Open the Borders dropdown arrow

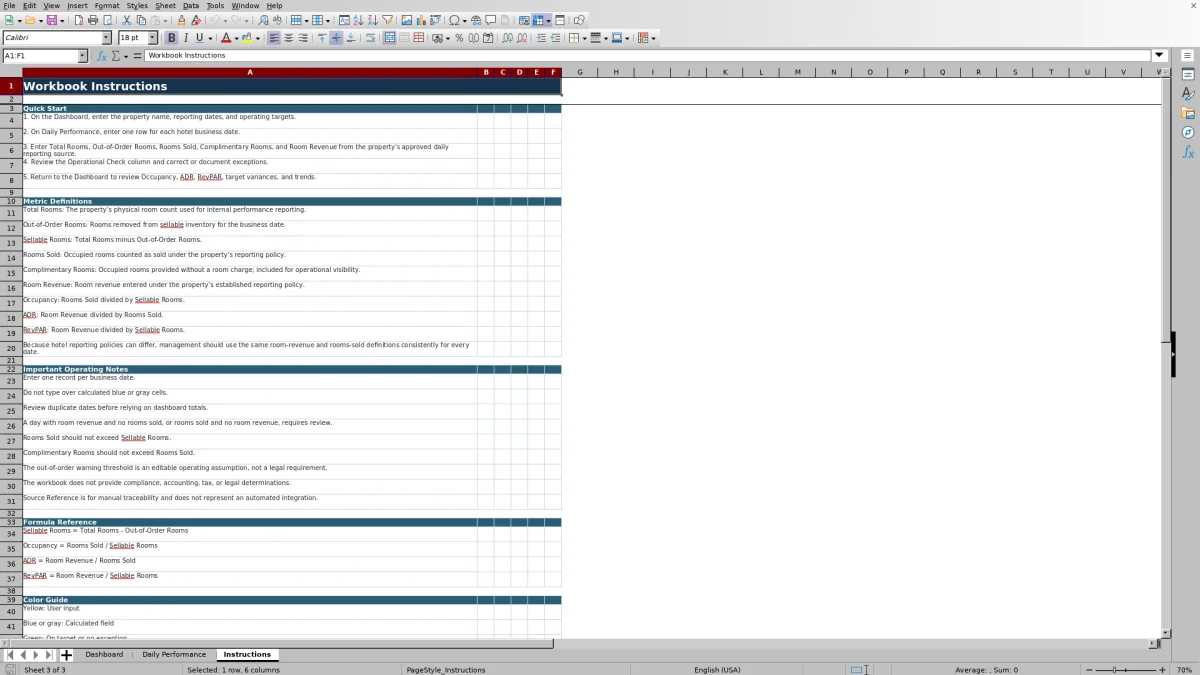coord(584,38)
